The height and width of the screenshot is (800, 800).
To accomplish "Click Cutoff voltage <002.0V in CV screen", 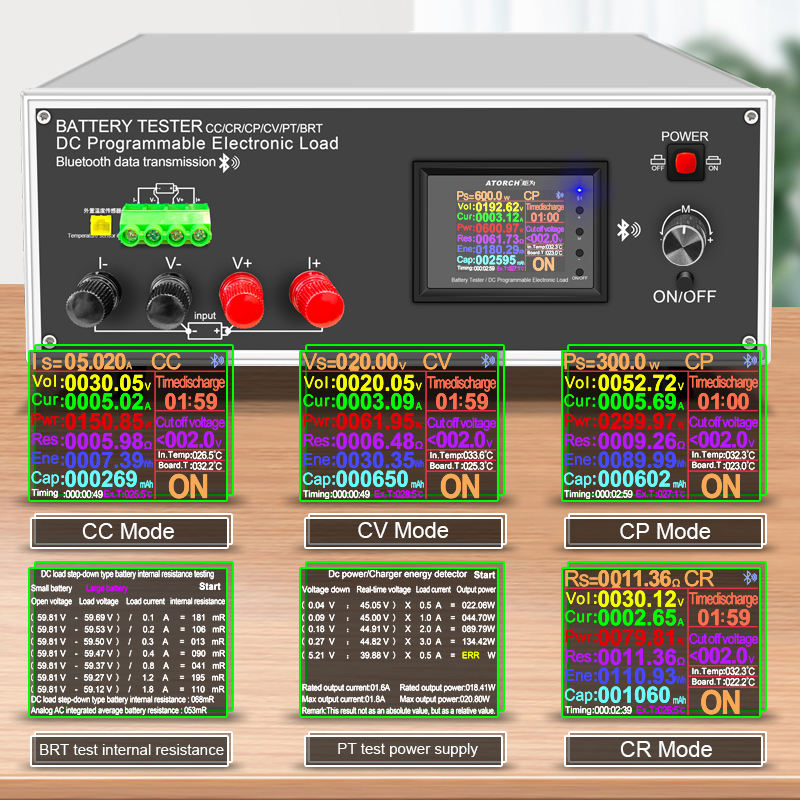I will click(x=461, y=432).
